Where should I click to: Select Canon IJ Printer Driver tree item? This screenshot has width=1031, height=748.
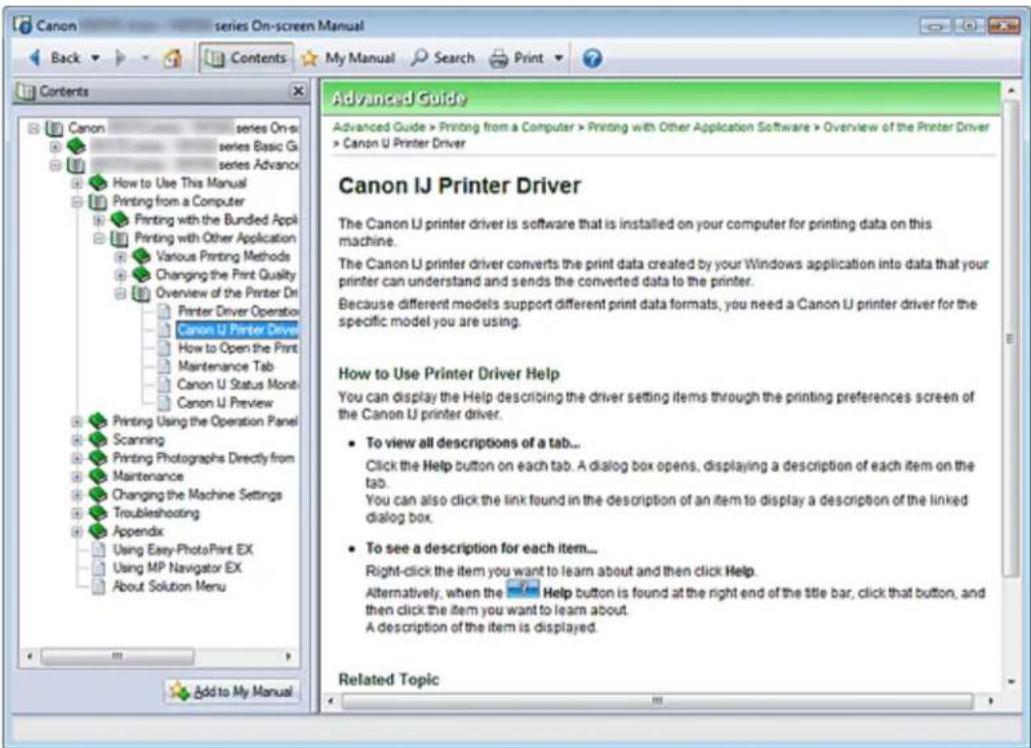pyautogui.click(x=237, y=330)
